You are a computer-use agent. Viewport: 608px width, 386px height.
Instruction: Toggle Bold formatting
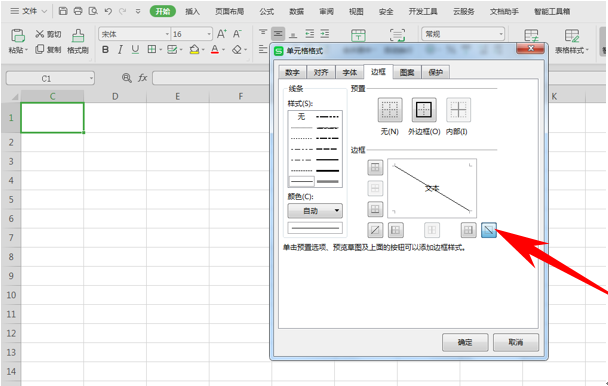105,50
